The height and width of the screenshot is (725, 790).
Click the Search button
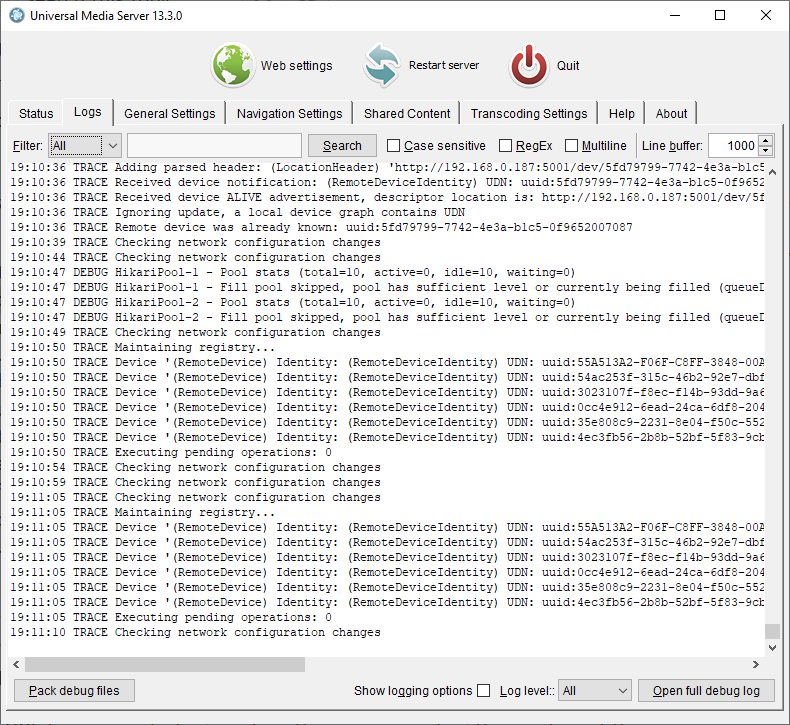(342, 146)
